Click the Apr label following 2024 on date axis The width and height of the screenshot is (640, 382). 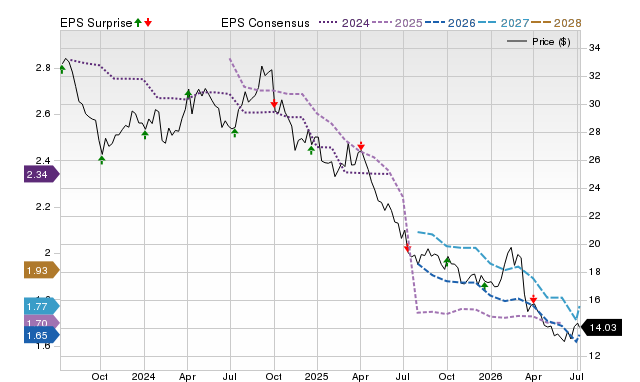[187, 376]
